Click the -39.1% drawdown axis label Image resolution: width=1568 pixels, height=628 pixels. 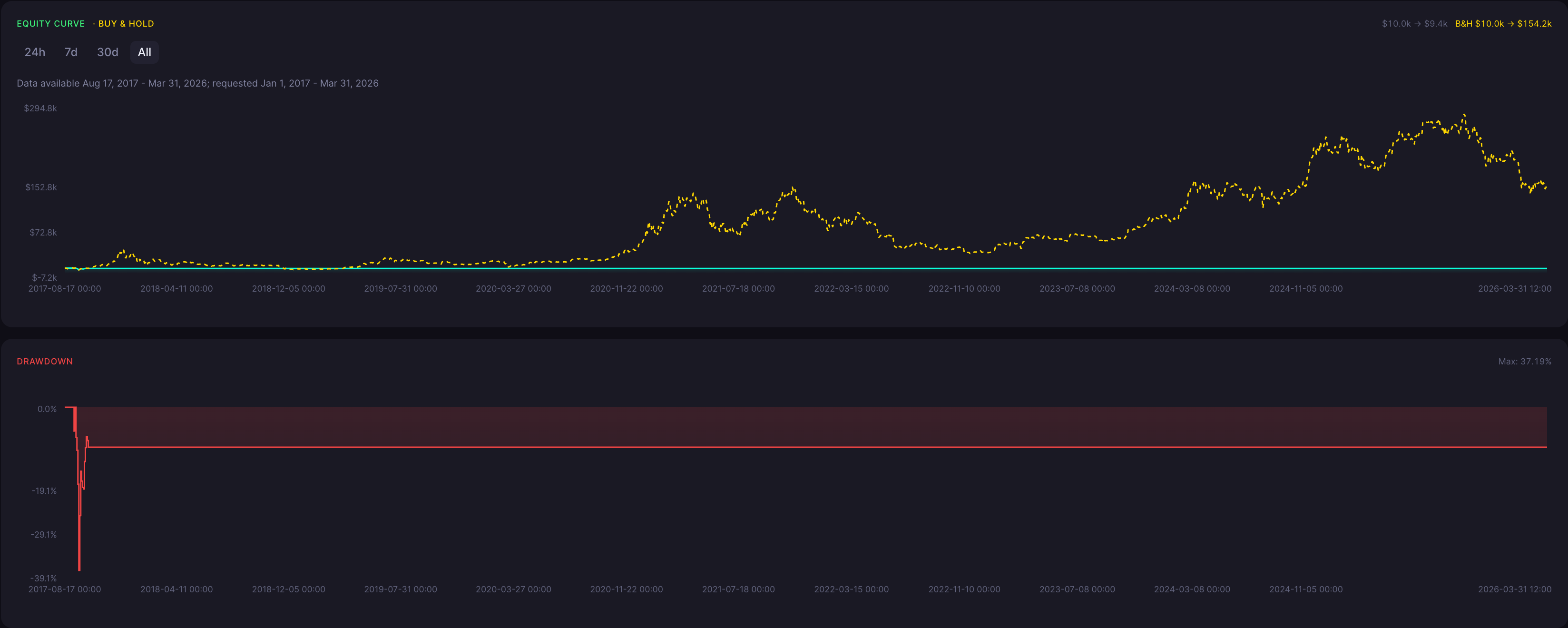(44, 578)
